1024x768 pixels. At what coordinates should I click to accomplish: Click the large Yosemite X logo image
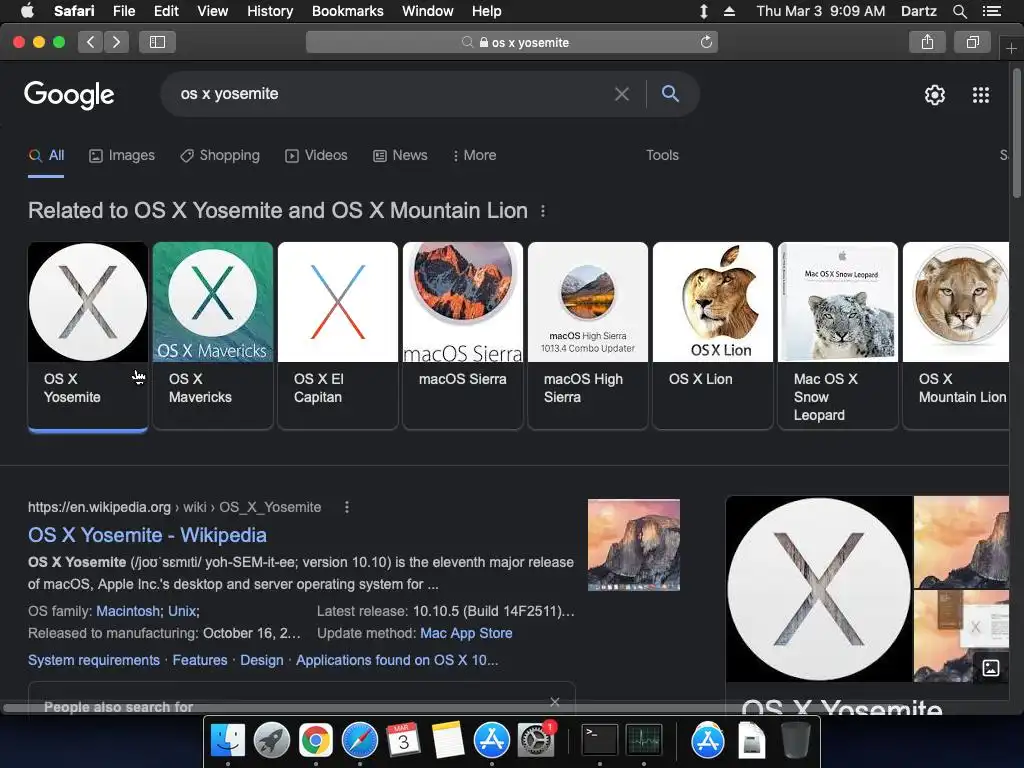click(x=819, y=588)
